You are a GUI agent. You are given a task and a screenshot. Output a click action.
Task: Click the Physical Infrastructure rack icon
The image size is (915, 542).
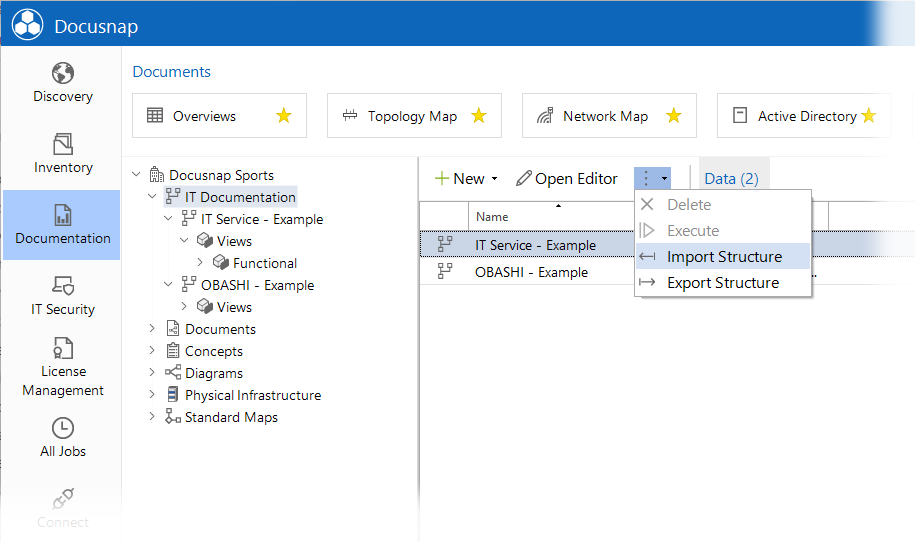point(173,394)
